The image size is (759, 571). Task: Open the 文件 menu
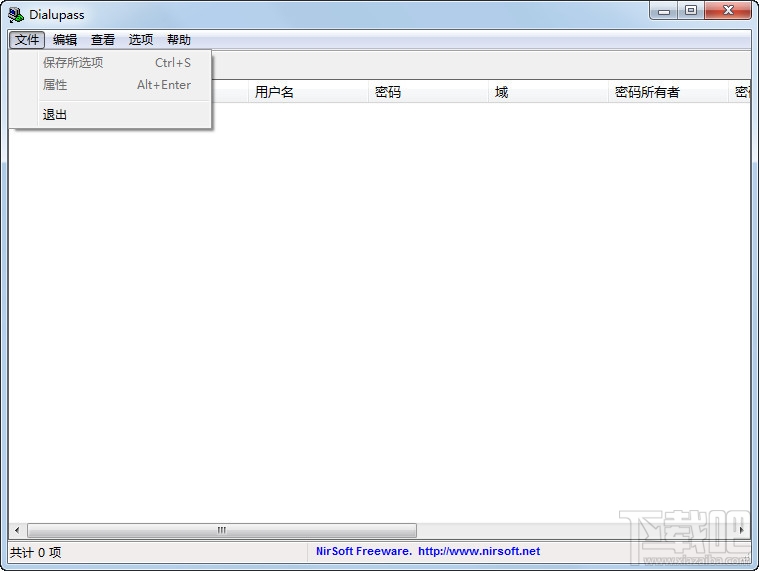coord(27,40)
